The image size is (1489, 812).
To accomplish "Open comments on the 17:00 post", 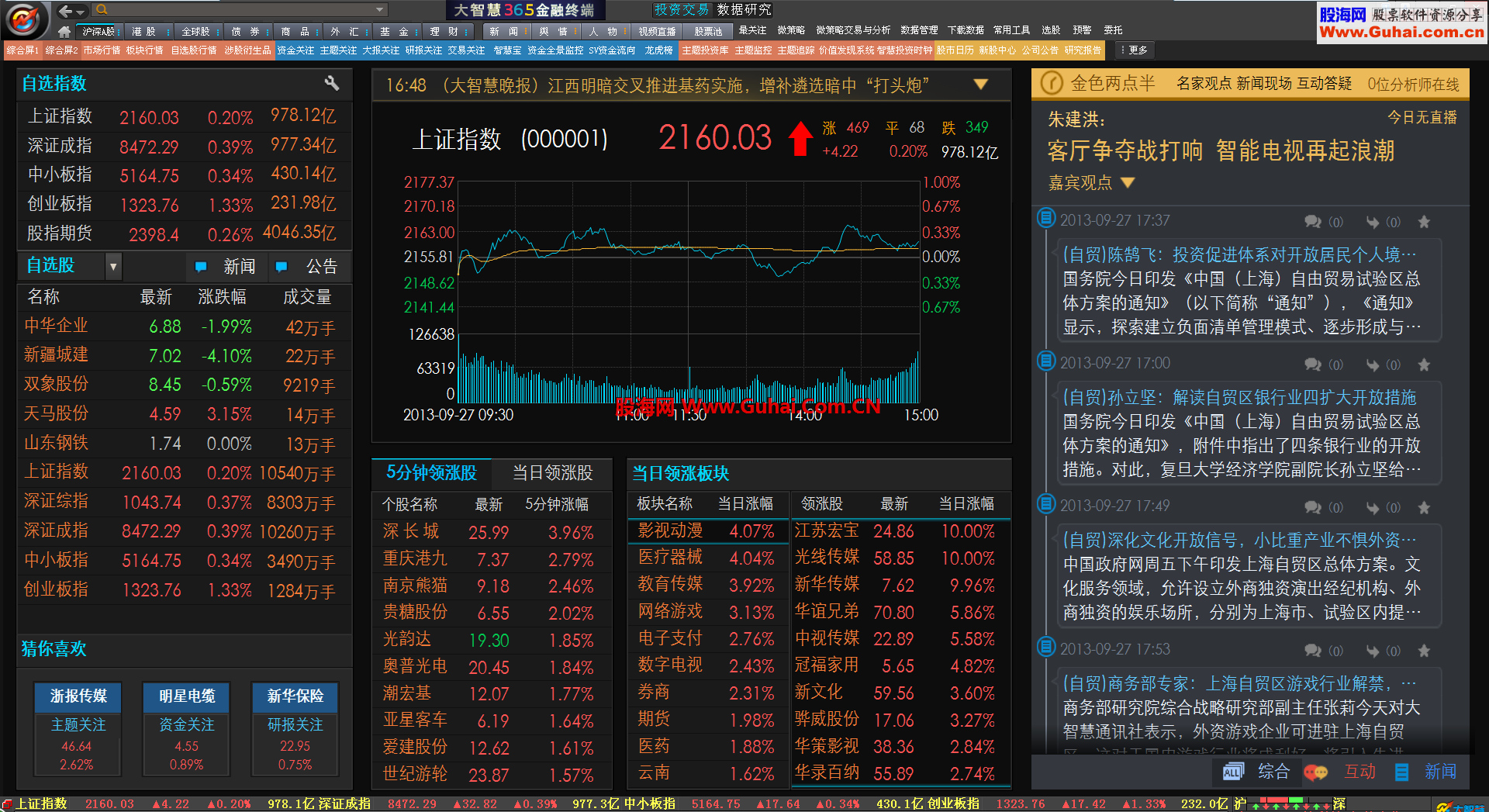I will [x=1313, y=365].
